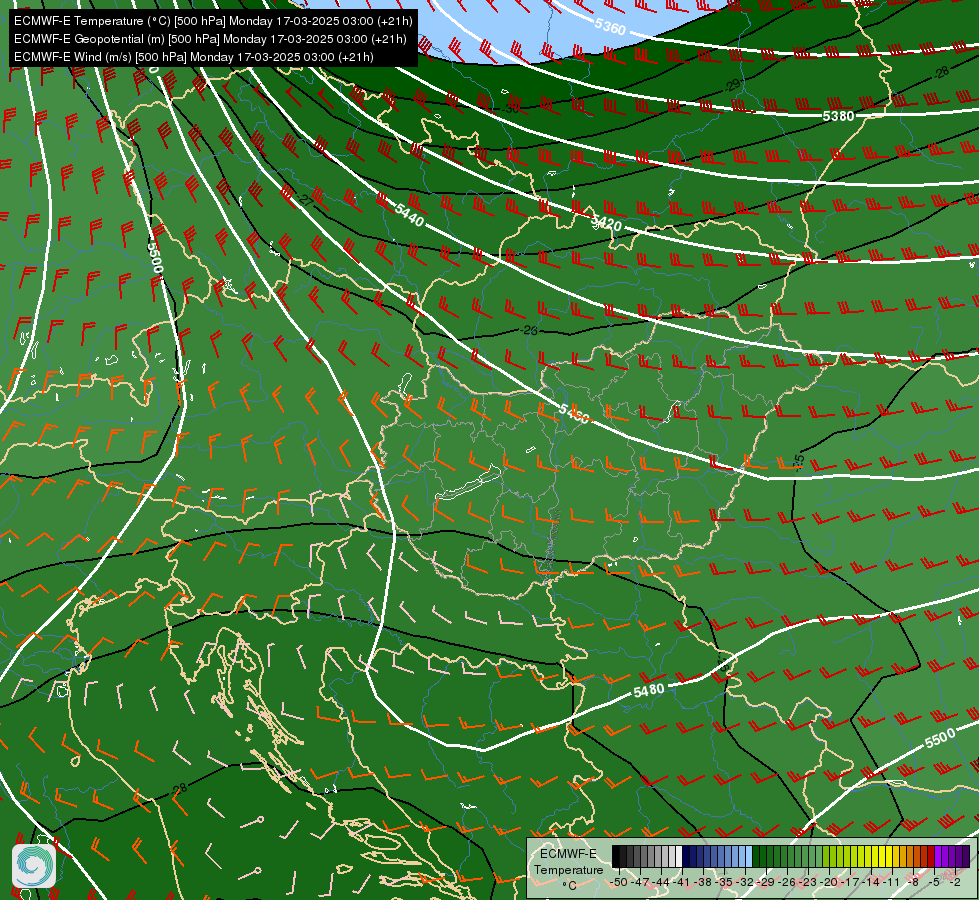Viewport: 979px width, 900px height.
Task: Click the -25 isotherm label
Action: 799,463
